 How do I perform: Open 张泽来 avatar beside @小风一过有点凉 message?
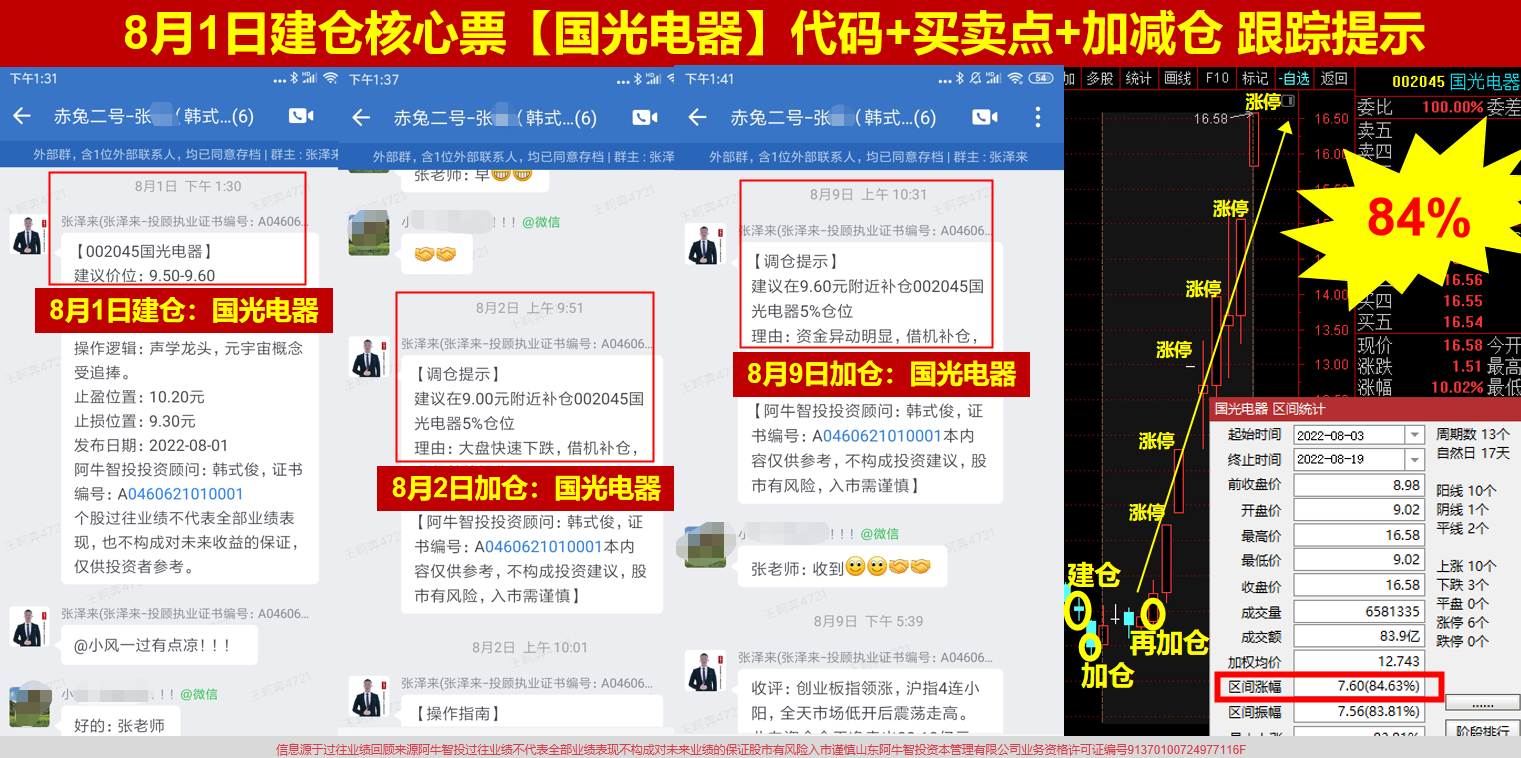coord(27,626)
